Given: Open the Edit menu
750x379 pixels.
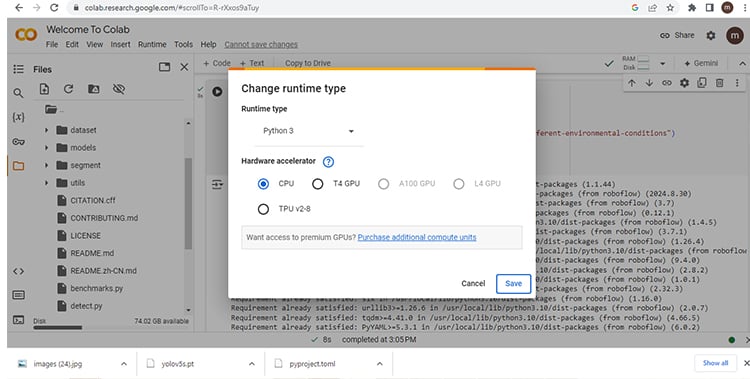Looking at the screenshot, I should click(72, 45).
